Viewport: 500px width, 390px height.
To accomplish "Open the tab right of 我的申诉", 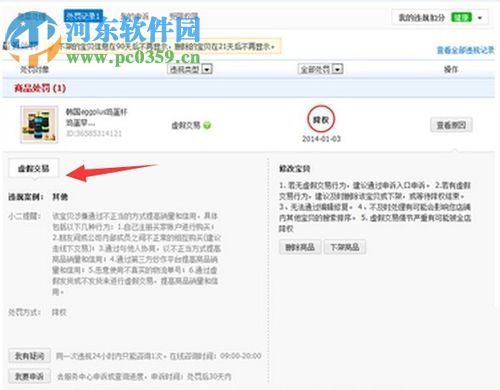I will [183, 16].
